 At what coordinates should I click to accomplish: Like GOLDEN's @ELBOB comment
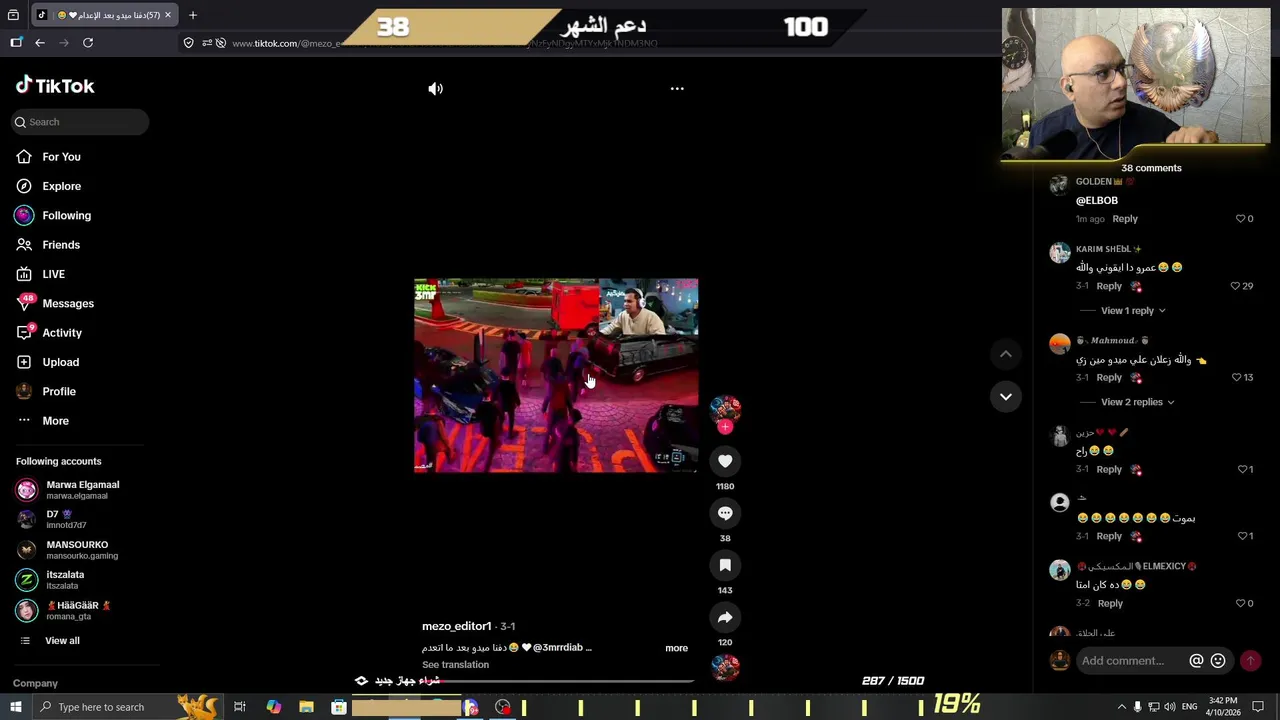[x=1241, y=219]
